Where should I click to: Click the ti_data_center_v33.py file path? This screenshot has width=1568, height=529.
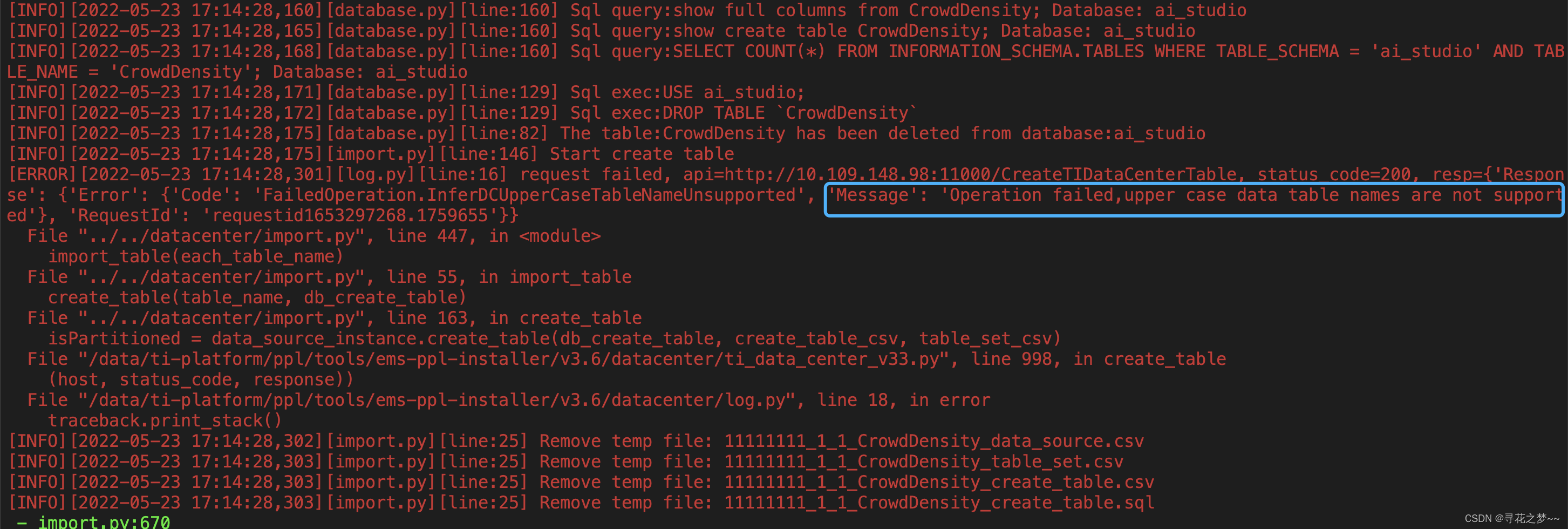pyautogui.click(x=514, y=359)
